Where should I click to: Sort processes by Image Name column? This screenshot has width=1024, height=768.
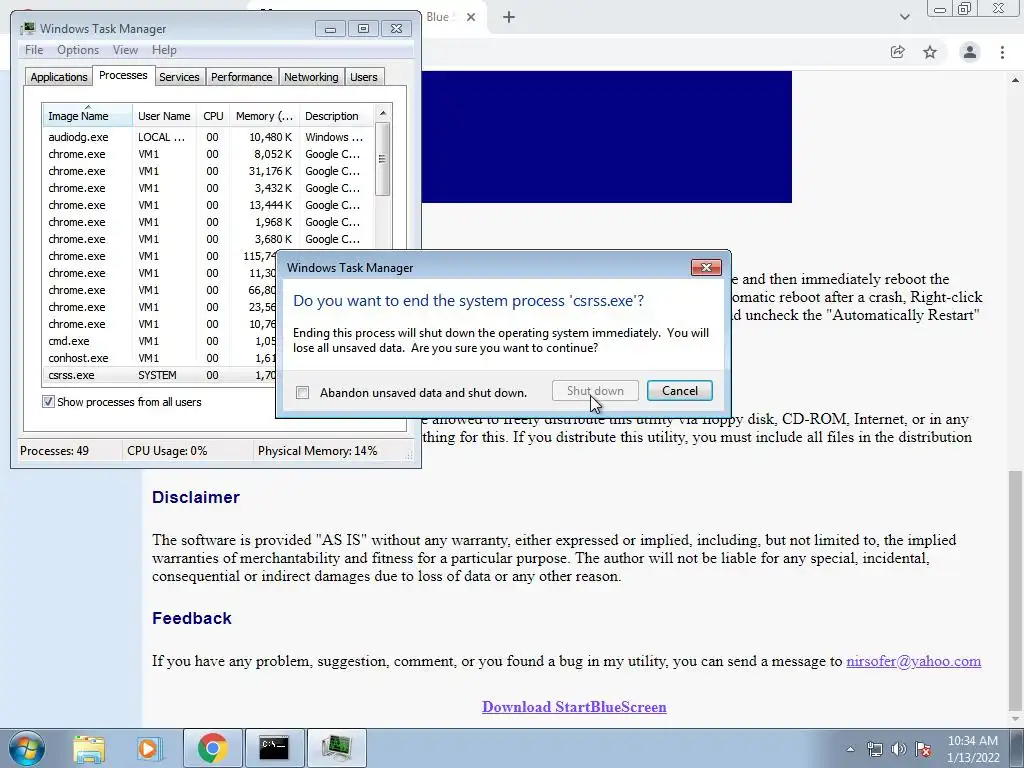click(x=88, y=116)
